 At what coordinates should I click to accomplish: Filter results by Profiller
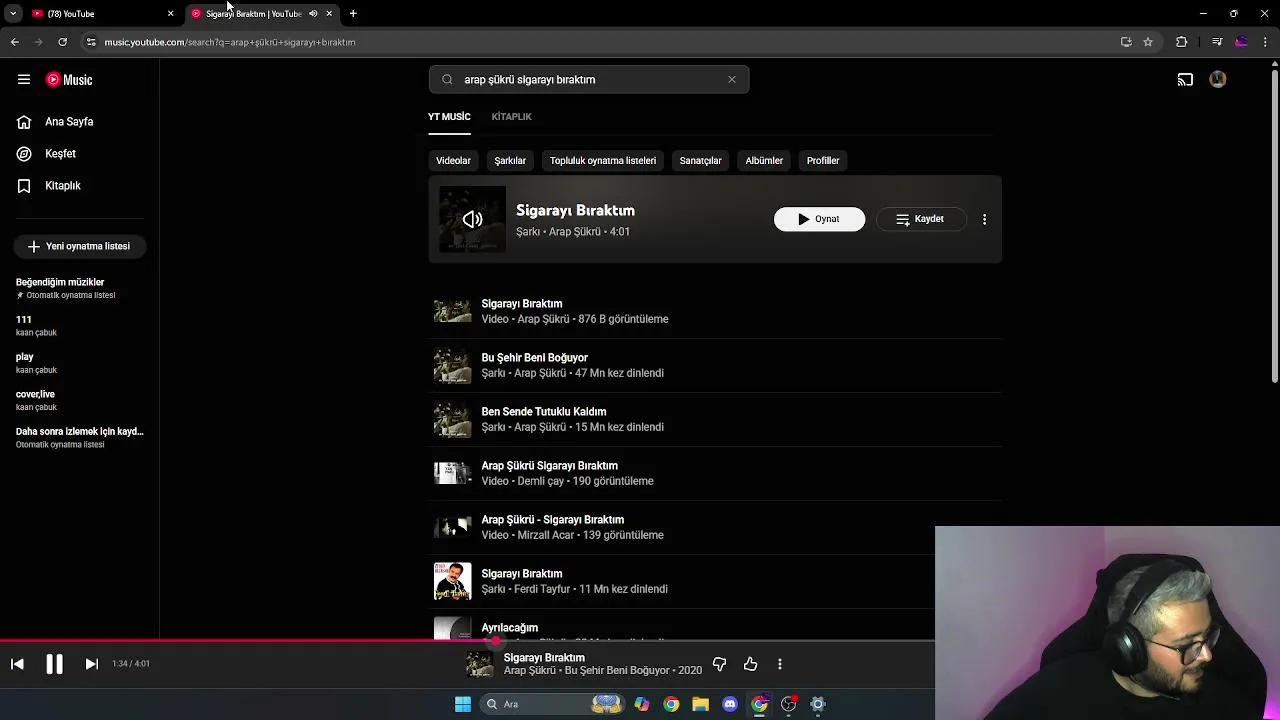tap(823, 161)
